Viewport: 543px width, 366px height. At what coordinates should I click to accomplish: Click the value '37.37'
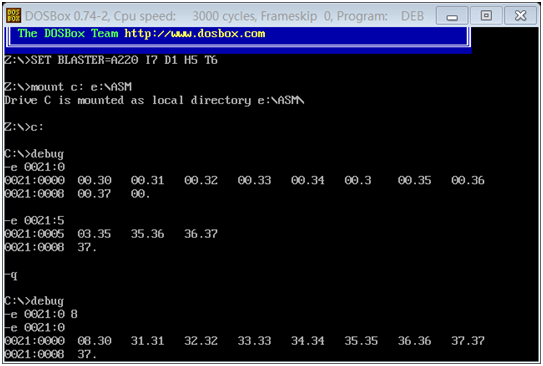tap(468, 341)
